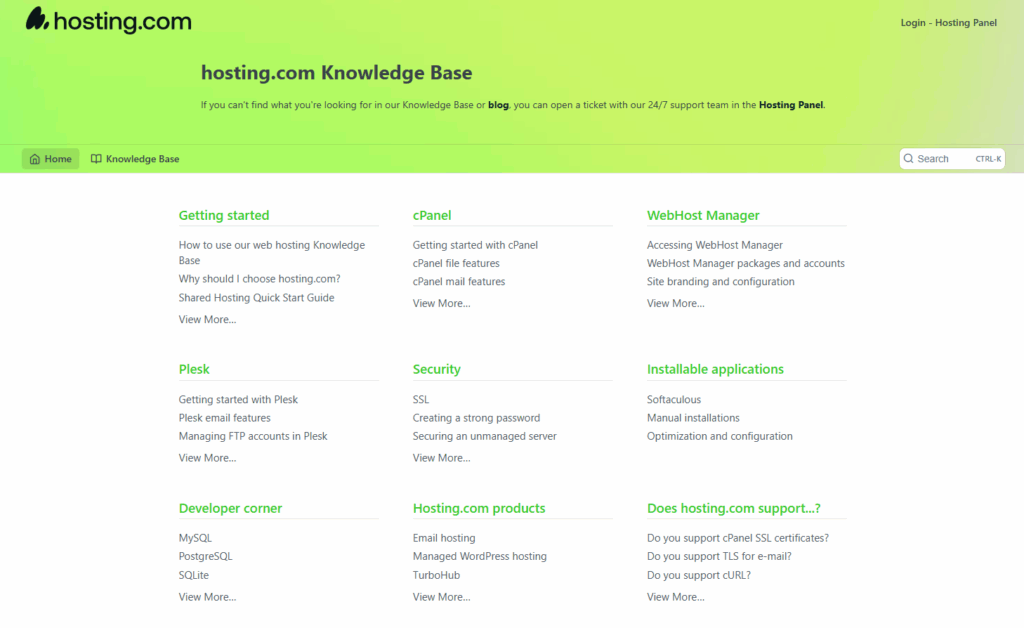1024x628 pixels.
Task: Expand View More under WebHost Manager
Action: pos(675,303)
